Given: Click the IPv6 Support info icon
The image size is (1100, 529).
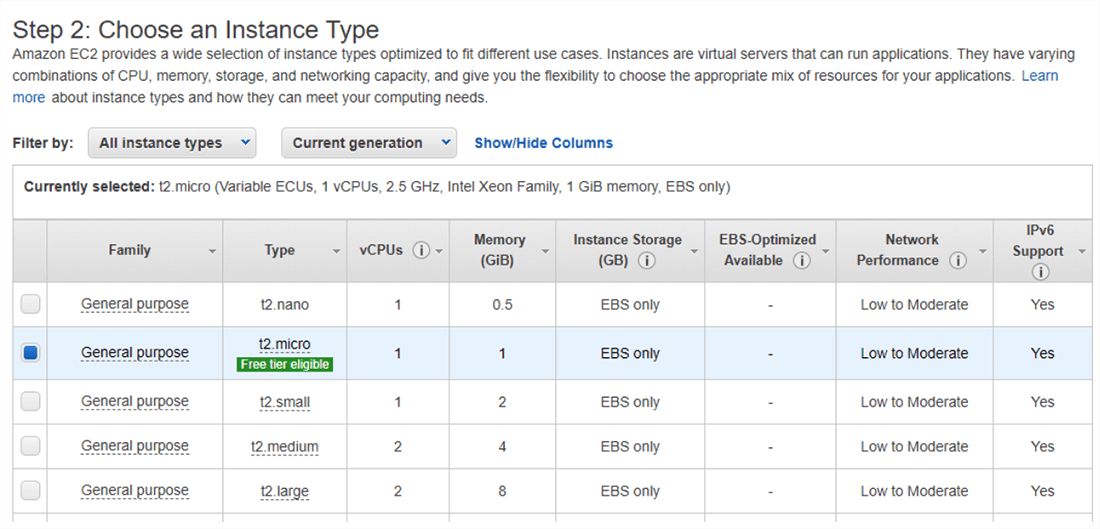Looking at the screenshot, I should click(x=1041, y=272).
